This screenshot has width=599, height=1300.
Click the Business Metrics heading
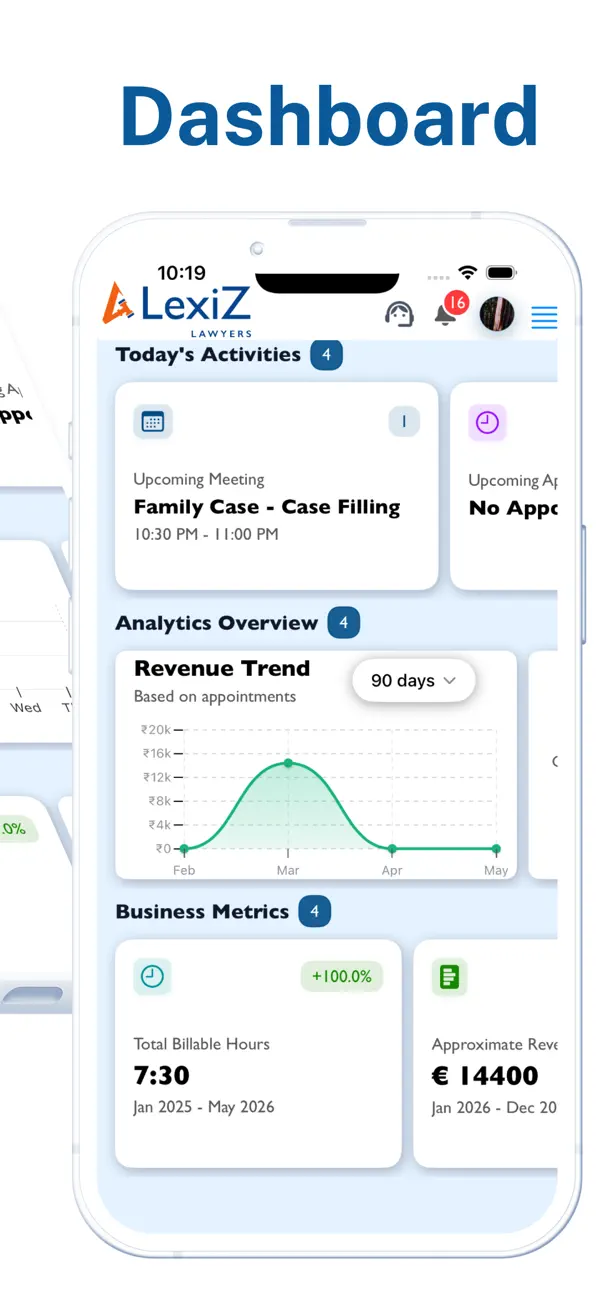point(202,912)
